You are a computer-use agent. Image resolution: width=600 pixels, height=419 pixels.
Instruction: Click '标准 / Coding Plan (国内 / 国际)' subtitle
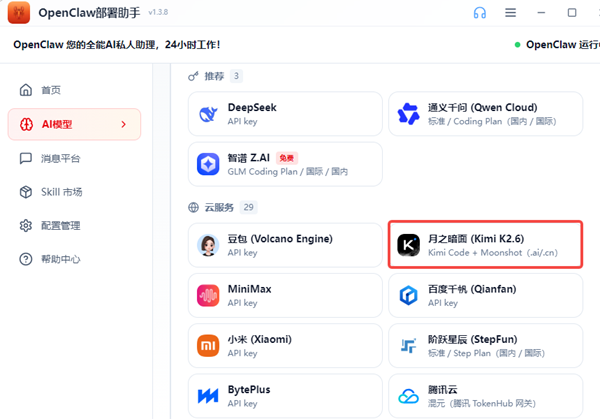(x=492, y=121)
